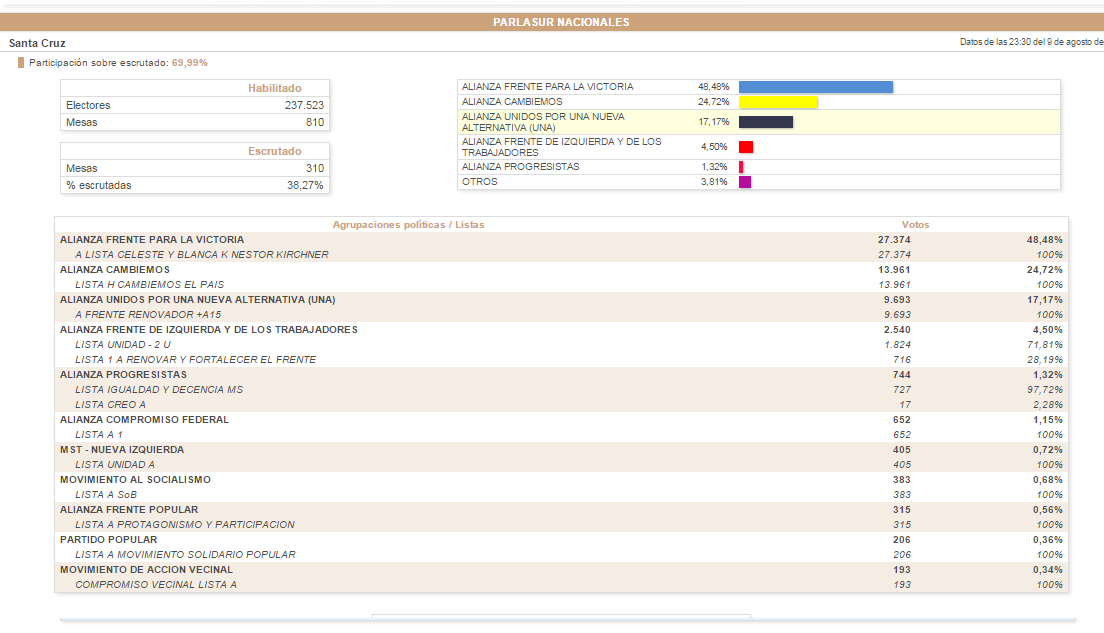
Task: Select LISTA IGUALDAD Y DECENCIA MS row
Action: (x=561, y=389)
